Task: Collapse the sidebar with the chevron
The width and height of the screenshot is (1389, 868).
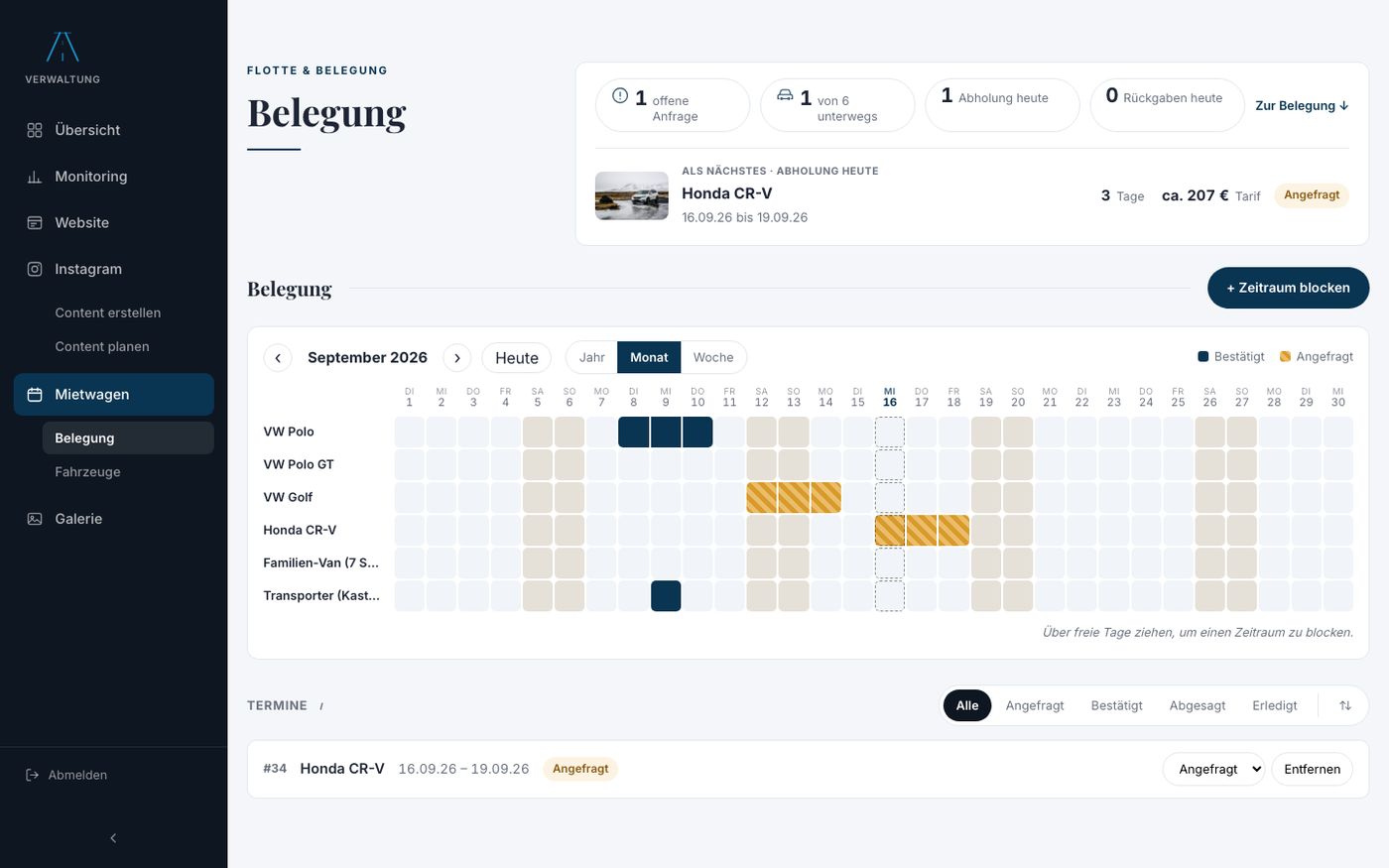Action: [113, 838]
